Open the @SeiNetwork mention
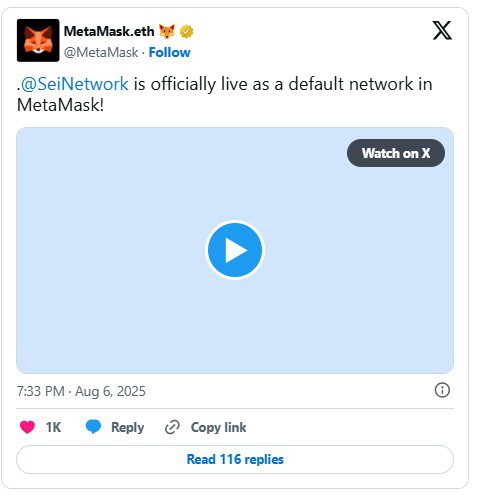Screen dimensions: 479x495 (x=75, y=84)
